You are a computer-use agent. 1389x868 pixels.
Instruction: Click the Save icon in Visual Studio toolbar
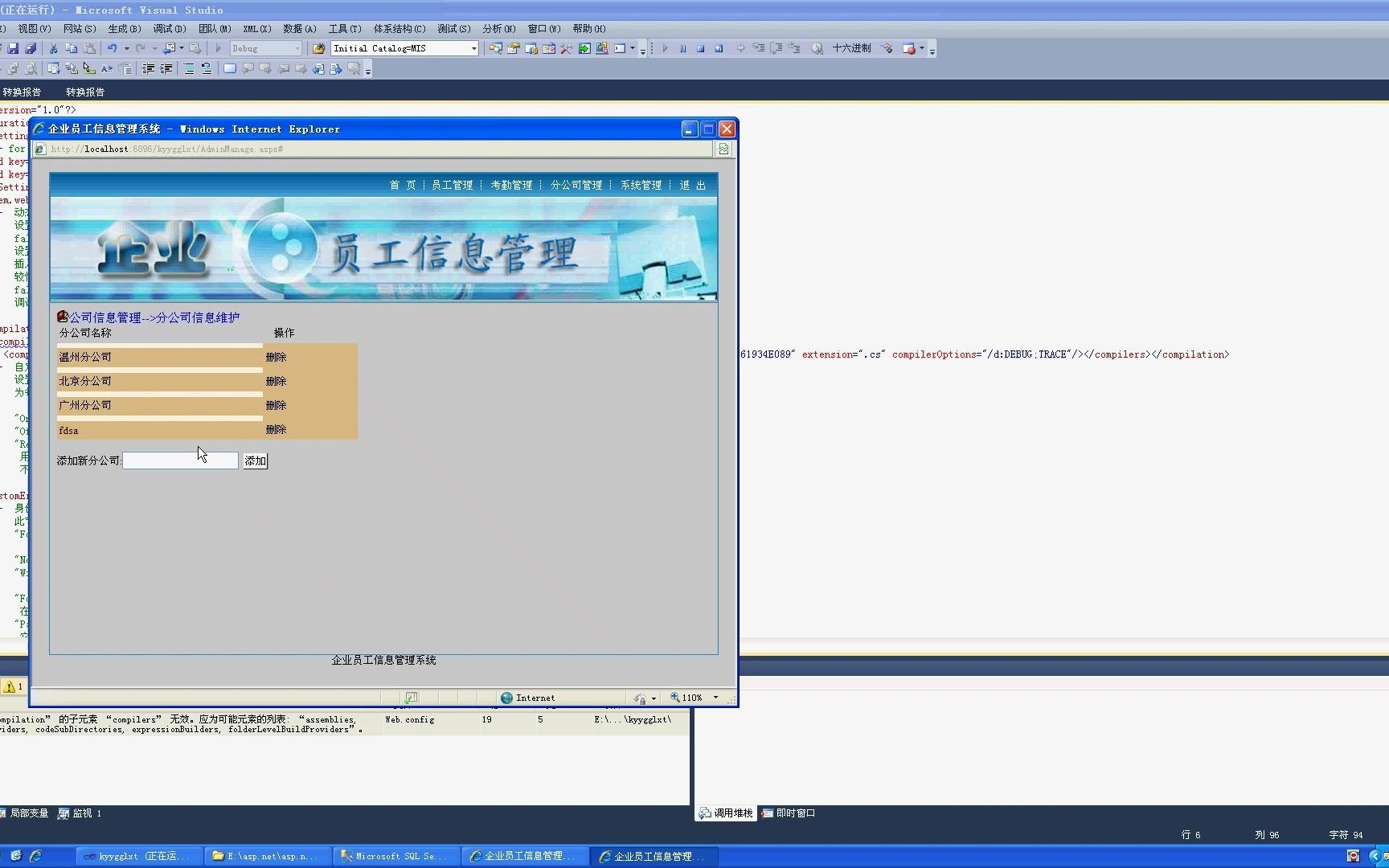click(13, 48)
